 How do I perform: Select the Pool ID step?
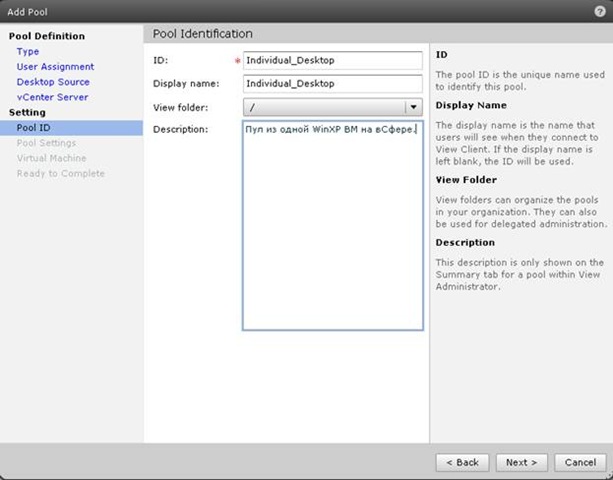pos(71,128)
